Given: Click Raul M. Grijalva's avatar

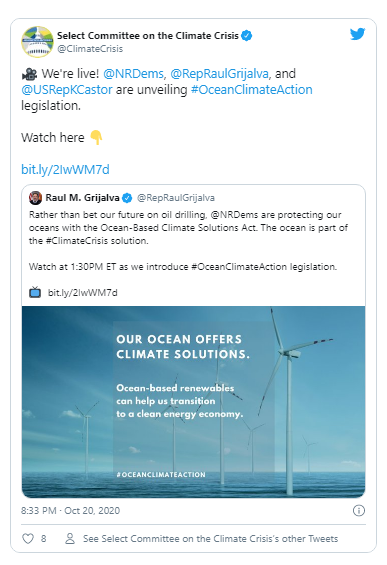Looking at the screenshot, I should point(35,198).
